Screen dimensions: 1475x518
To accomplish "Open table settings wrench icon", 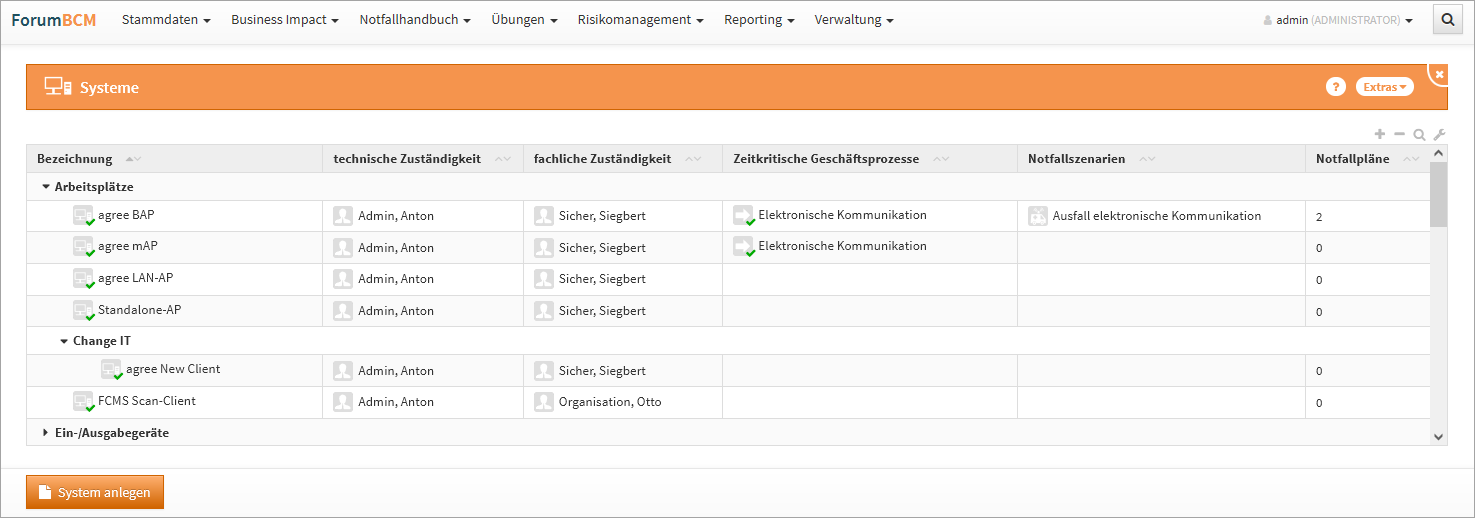I will 1439,134.
